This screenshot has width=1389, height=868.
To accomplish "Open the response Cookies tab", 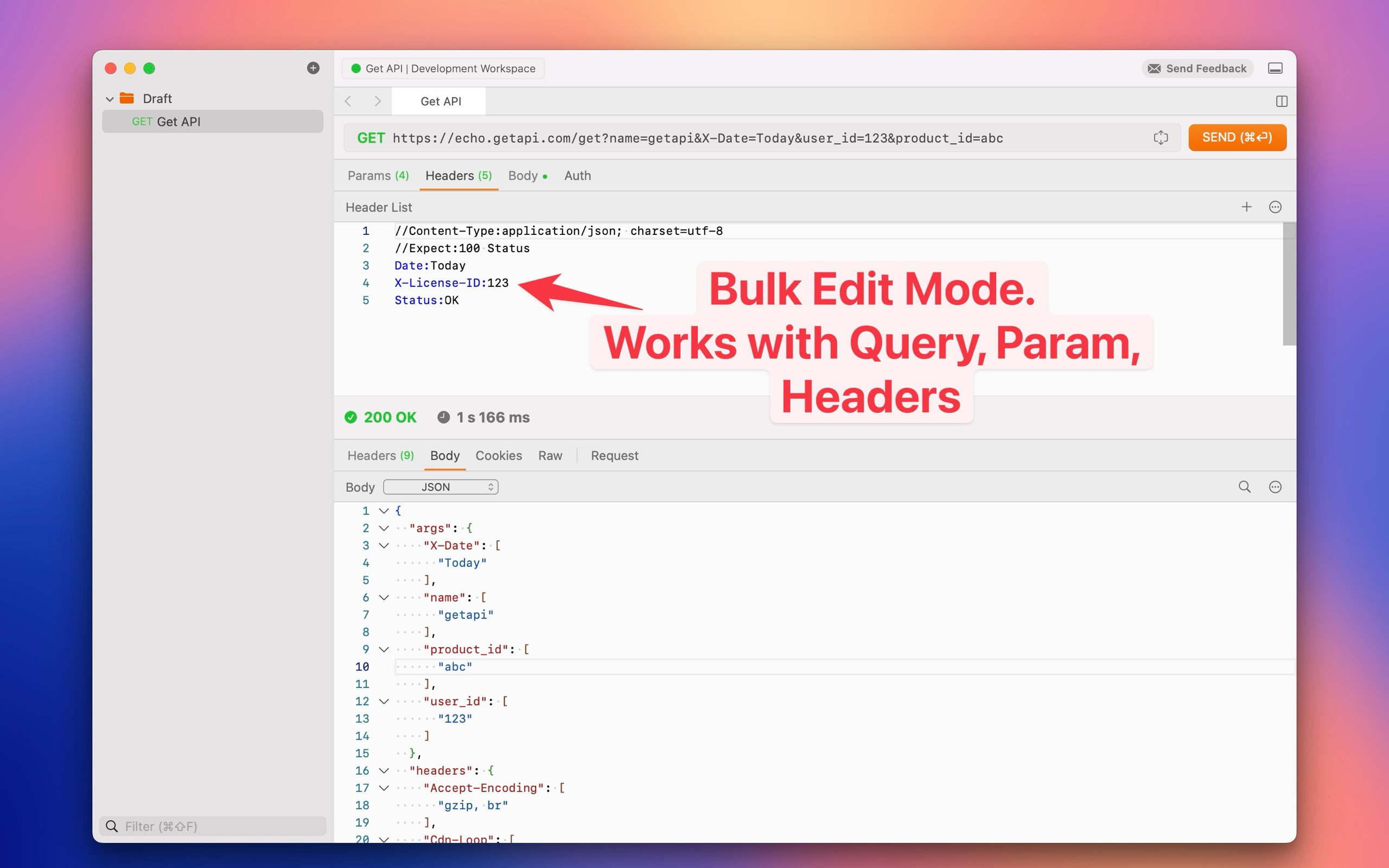I will click(498, 455).
